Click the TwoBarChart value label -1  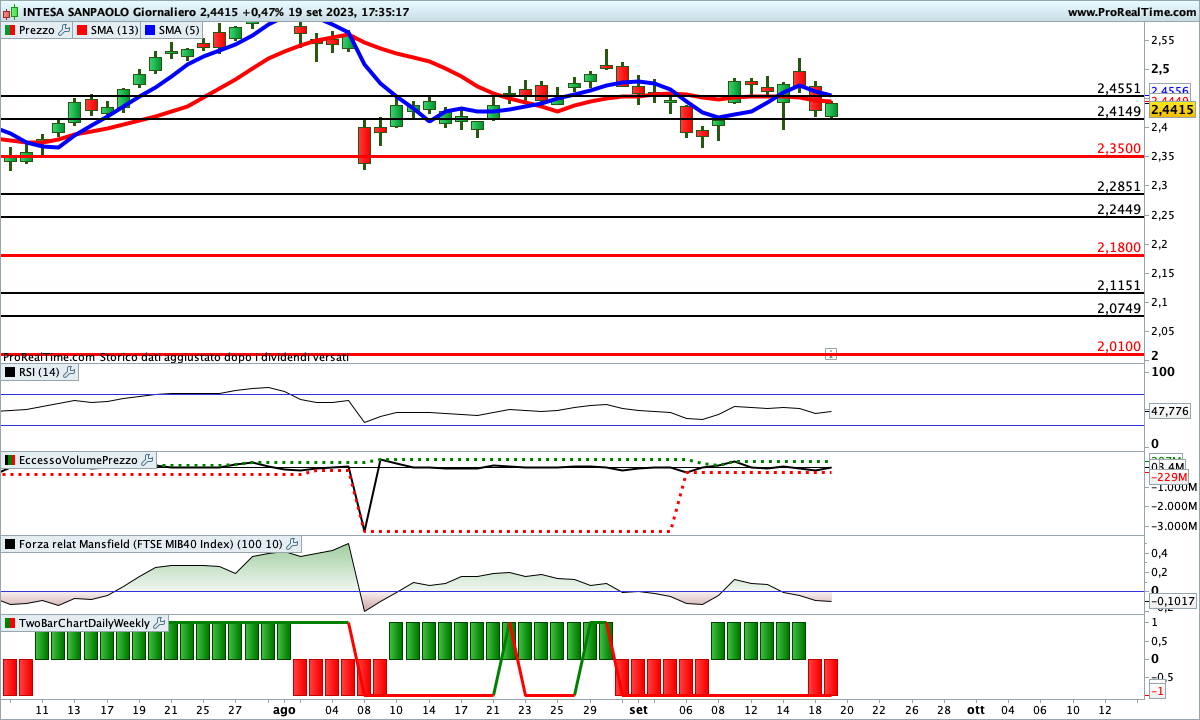[1158, 691]
